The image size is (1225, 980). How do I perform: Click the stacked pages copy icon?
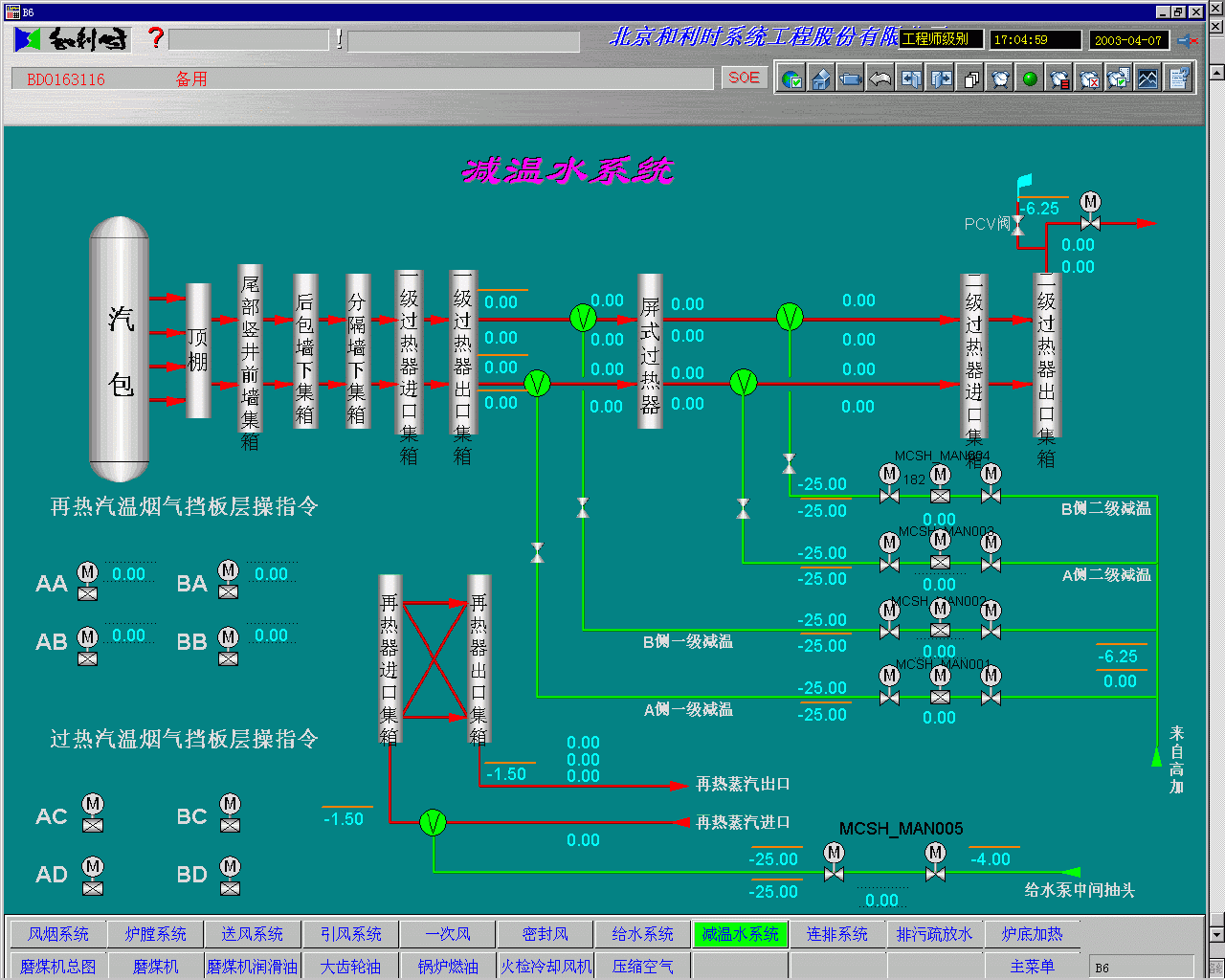(970, 79)
